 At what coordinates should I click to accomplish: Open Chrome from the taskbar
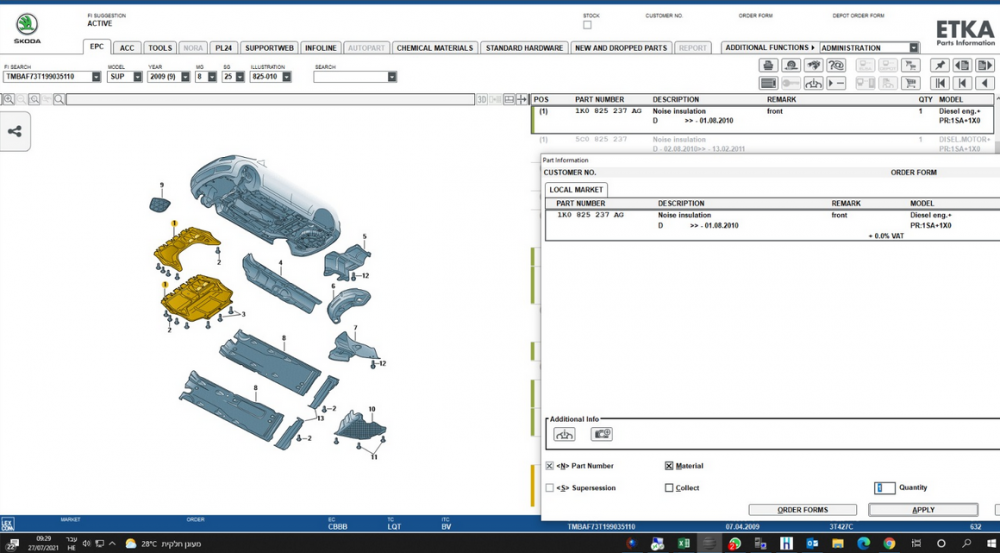(890, 543)
